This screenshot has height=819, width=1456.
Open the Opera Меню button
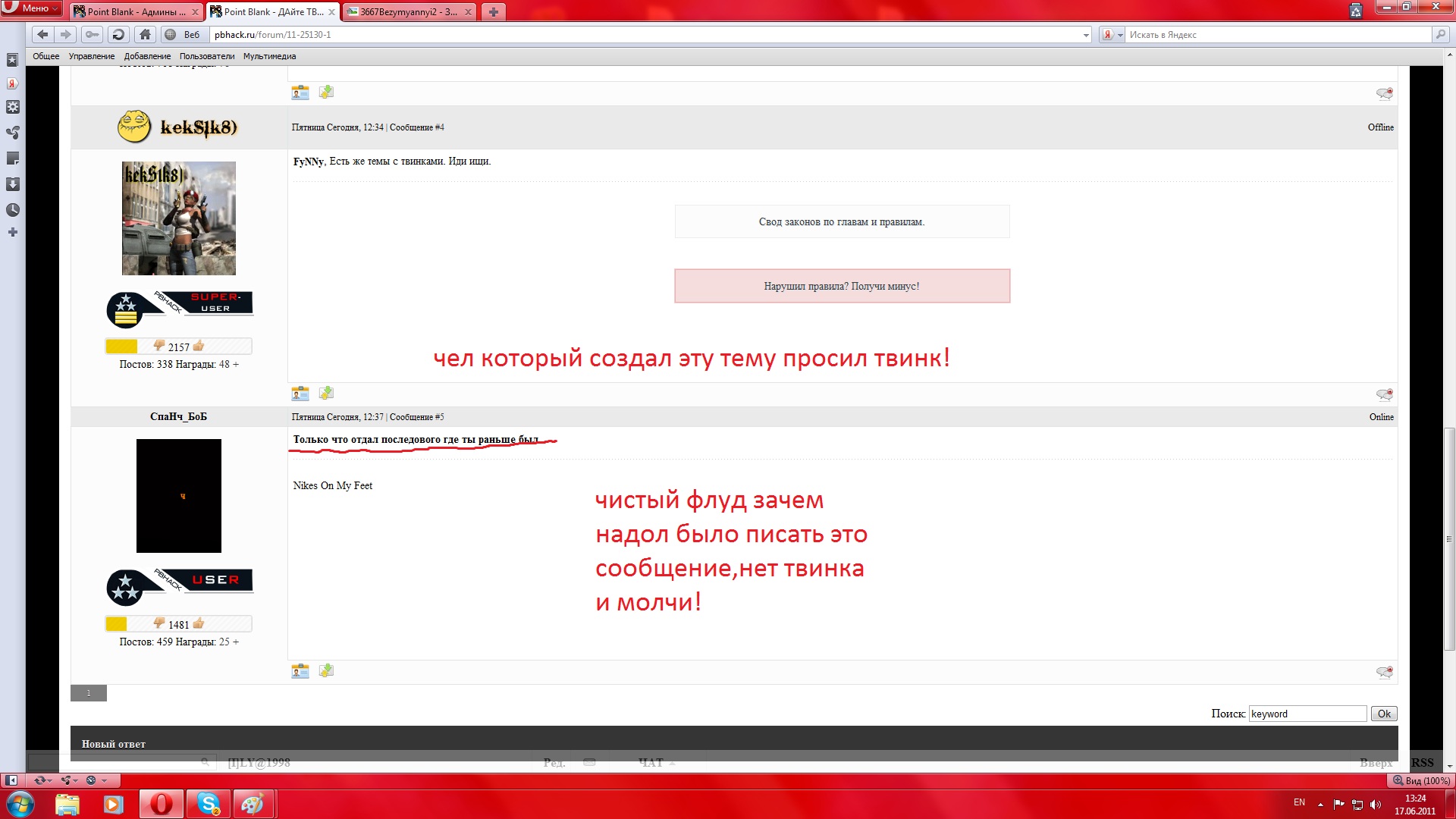point(32,8)
